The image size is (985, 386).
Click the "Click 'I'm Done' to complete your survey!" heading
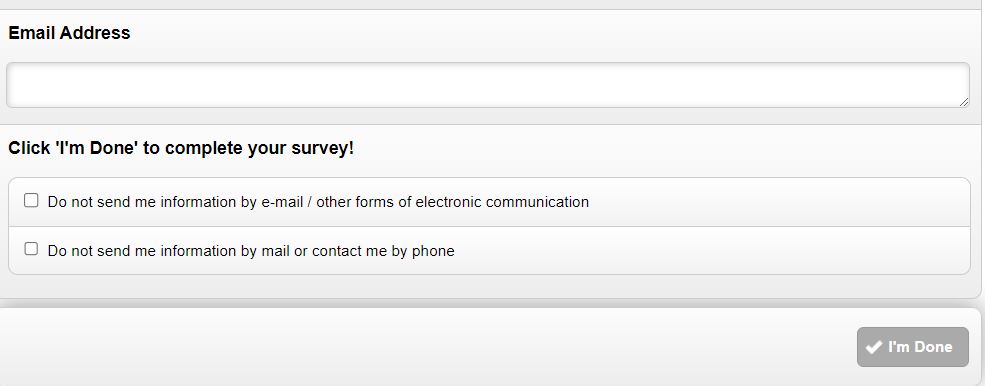pos(181,148)
